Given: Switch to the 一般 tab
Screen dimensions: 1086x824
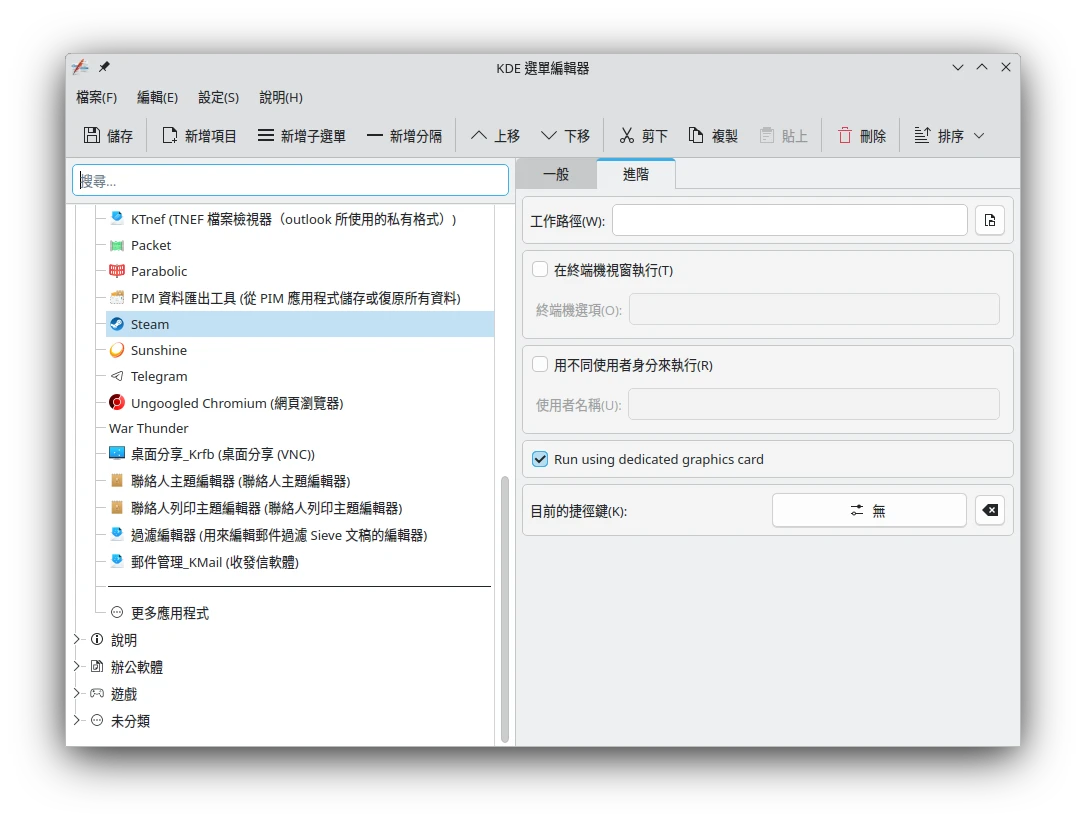Looking at the screenshot, I should [556, 174].
